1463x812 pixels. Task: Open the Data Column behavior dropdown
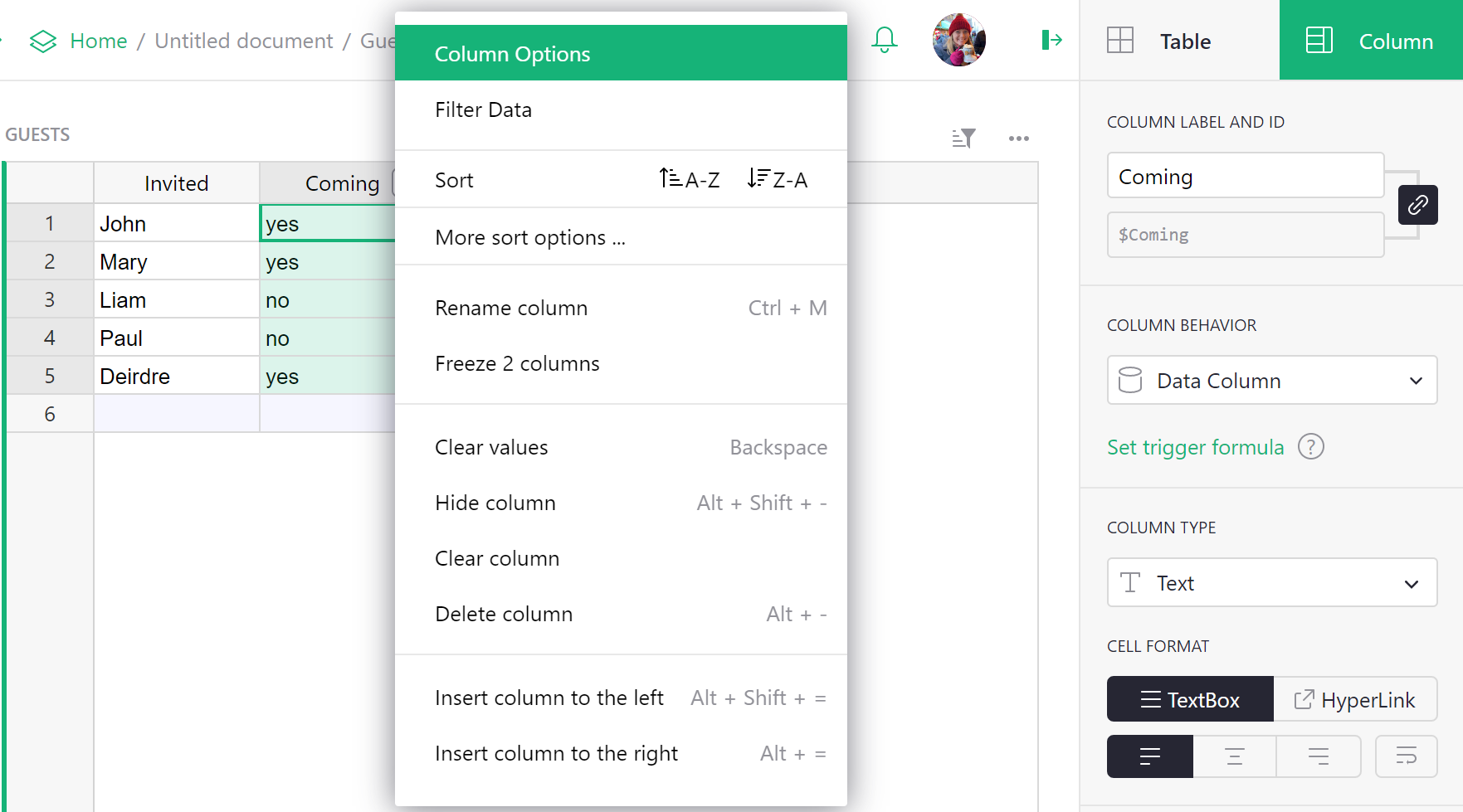point(1271,380)
